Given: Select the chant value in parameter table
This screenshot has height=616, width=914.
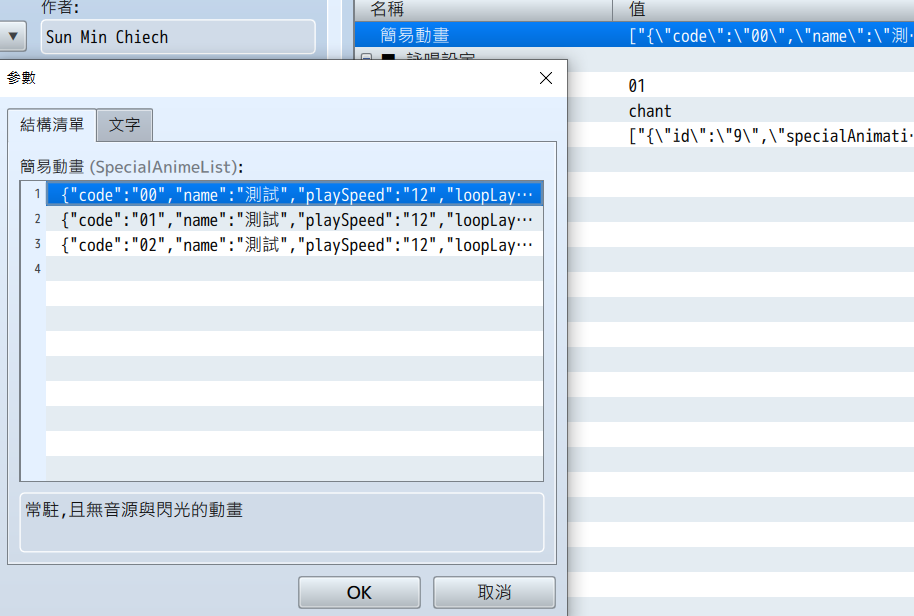Looking at the screenshot, I should click(x=650, y=111).
